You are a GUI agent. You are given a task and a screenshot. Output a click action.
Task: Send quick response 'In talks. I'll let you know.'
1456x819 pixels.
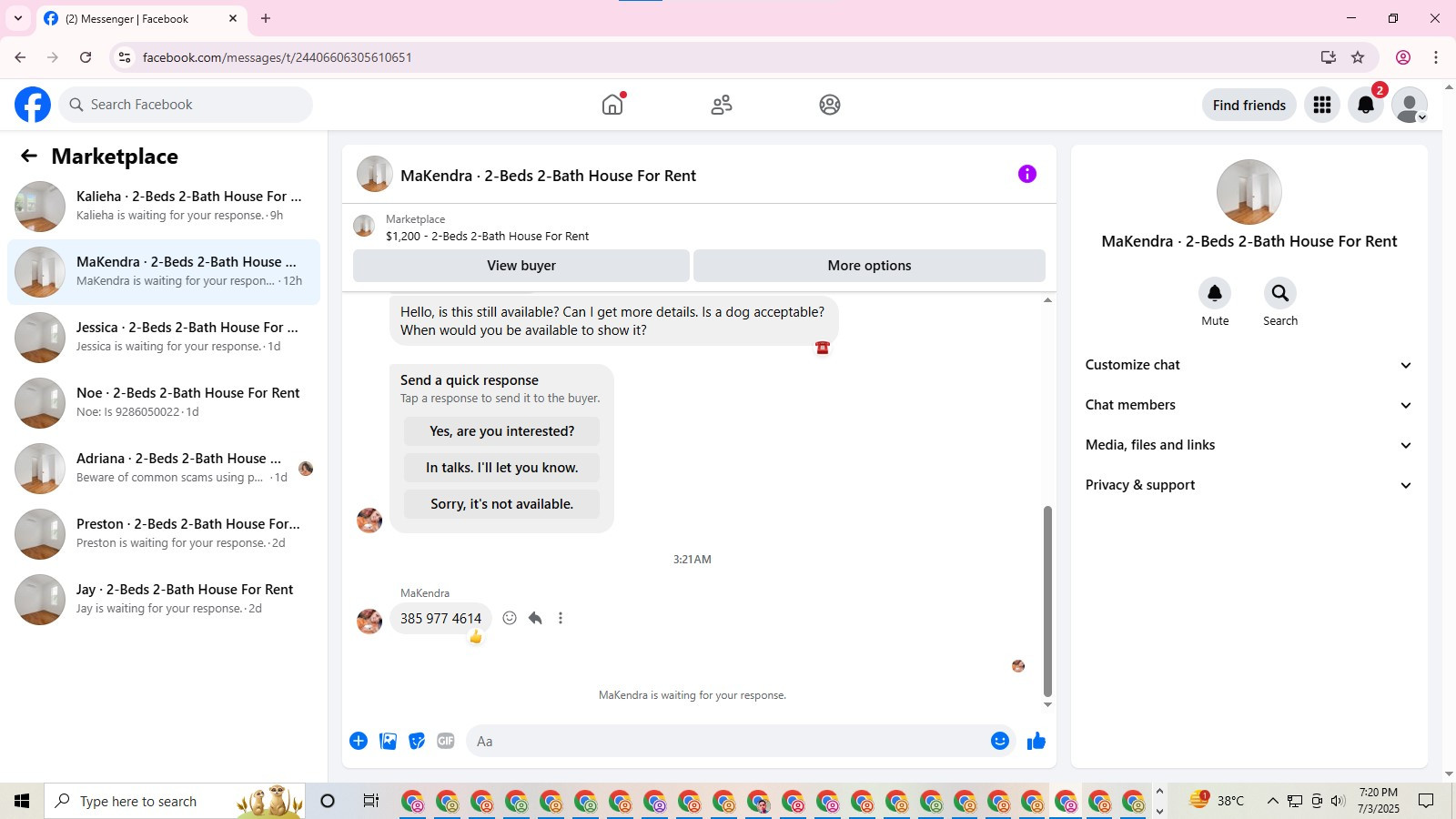point(502,468)
